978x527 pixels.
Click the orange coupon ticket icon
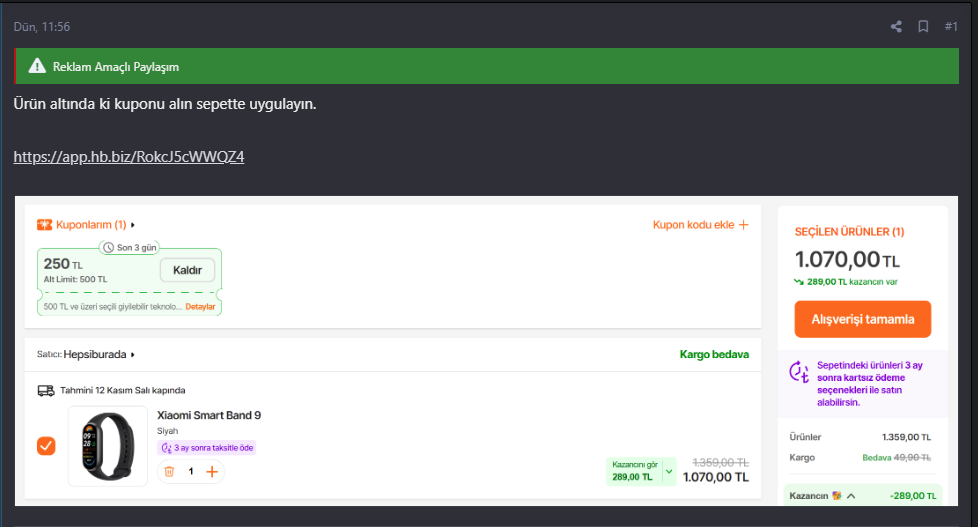44,225
